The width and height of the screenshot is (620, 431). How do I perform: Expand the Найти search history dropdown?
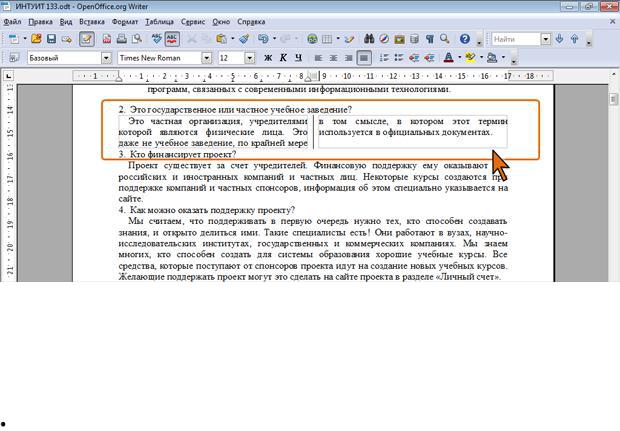coord(546,39)
